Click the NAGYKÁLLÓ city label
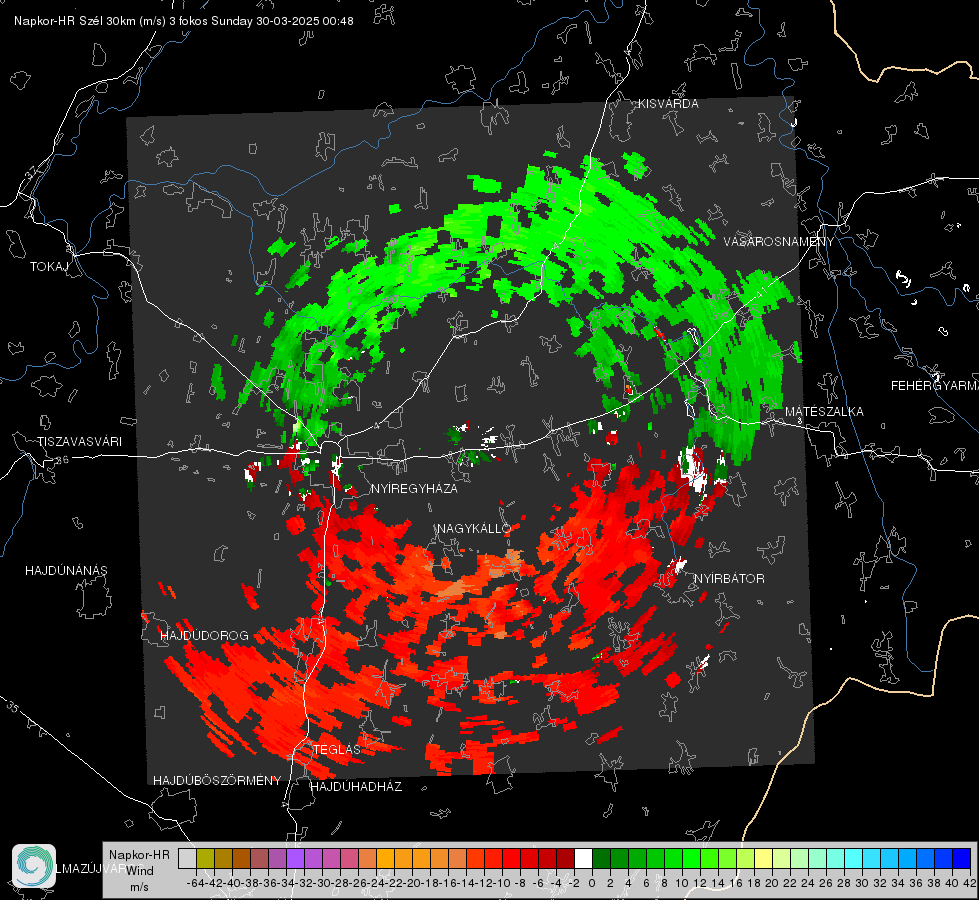 pos(474,529)
